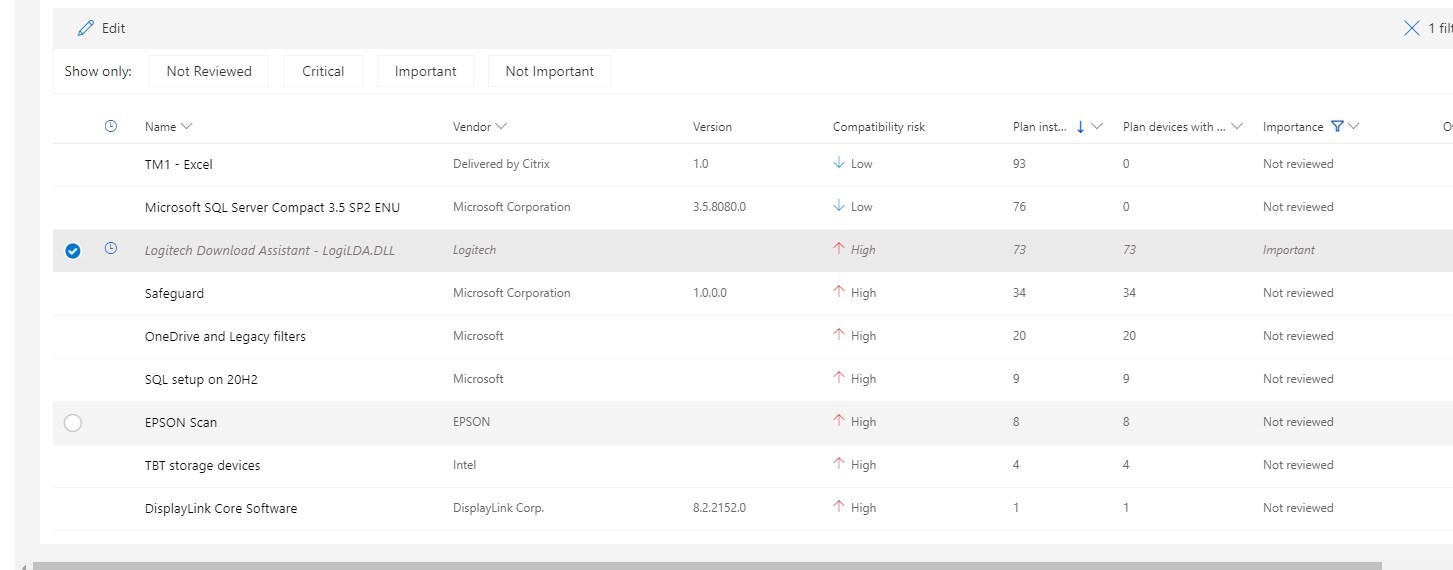Click the clock icon in column header
The image size is (1453, 570).
pos(111,126)
